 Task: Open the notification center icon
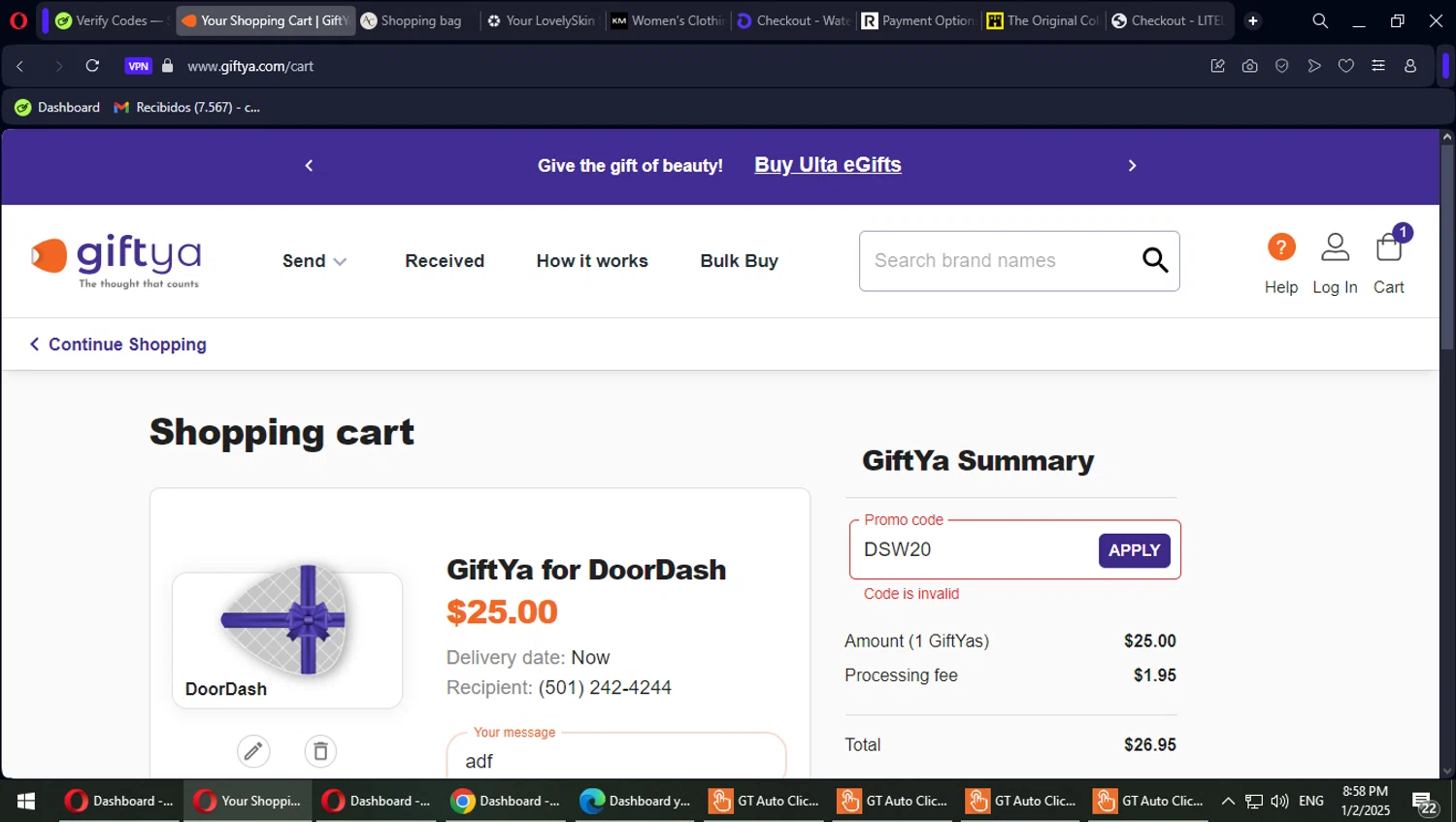point(1425,803)
